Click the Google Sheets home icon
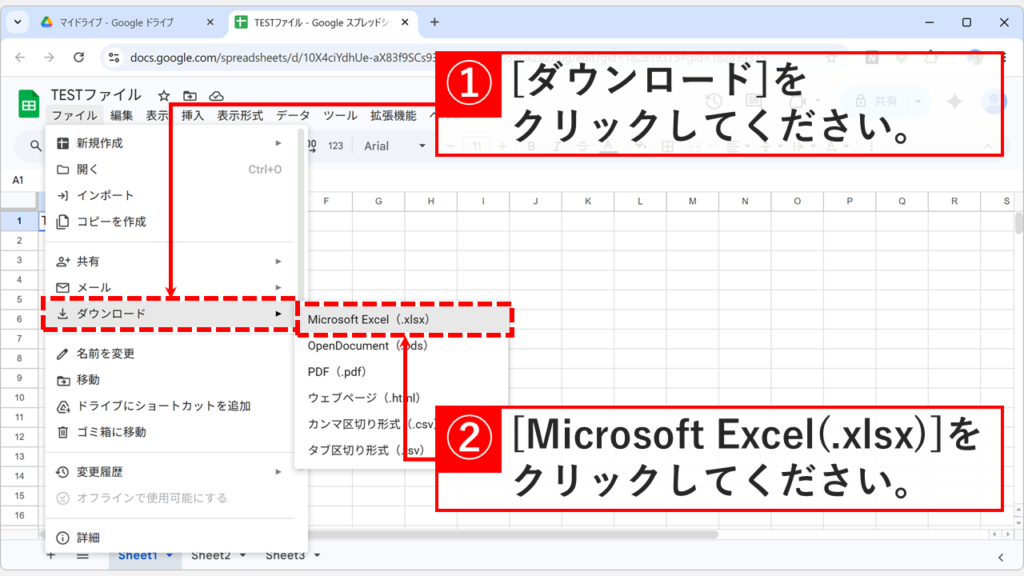1024x576 pixels. pos(29,104)
